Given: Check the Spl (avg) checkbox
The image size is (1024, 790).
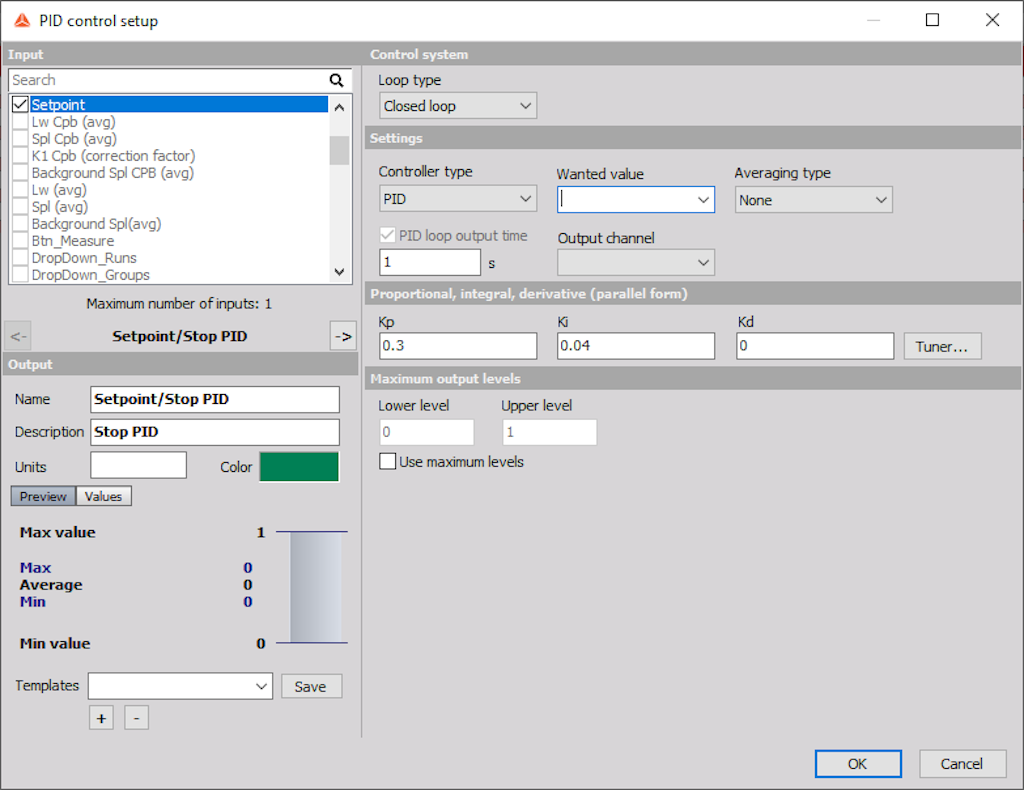Looking at the screenshot, I should (x=20, y=206).
